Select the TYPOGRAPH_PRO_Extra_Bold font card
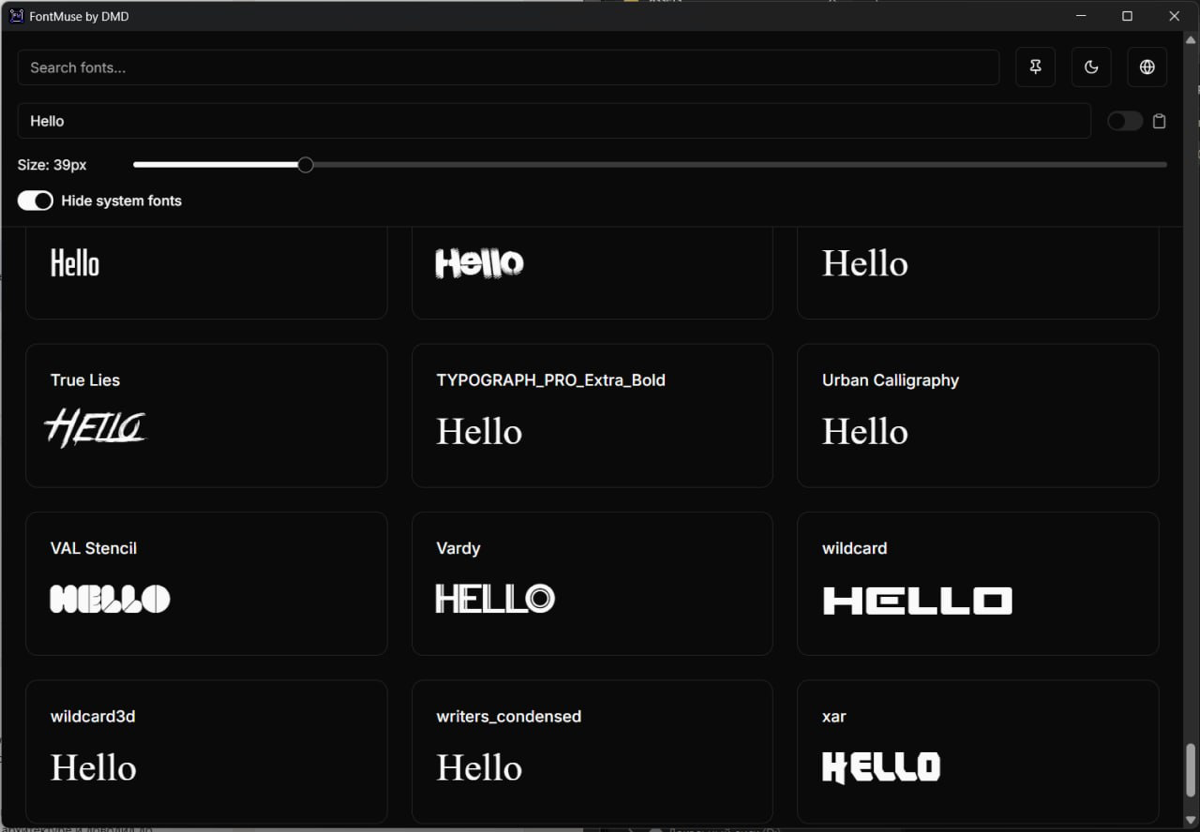 click(x=592, y=415)
